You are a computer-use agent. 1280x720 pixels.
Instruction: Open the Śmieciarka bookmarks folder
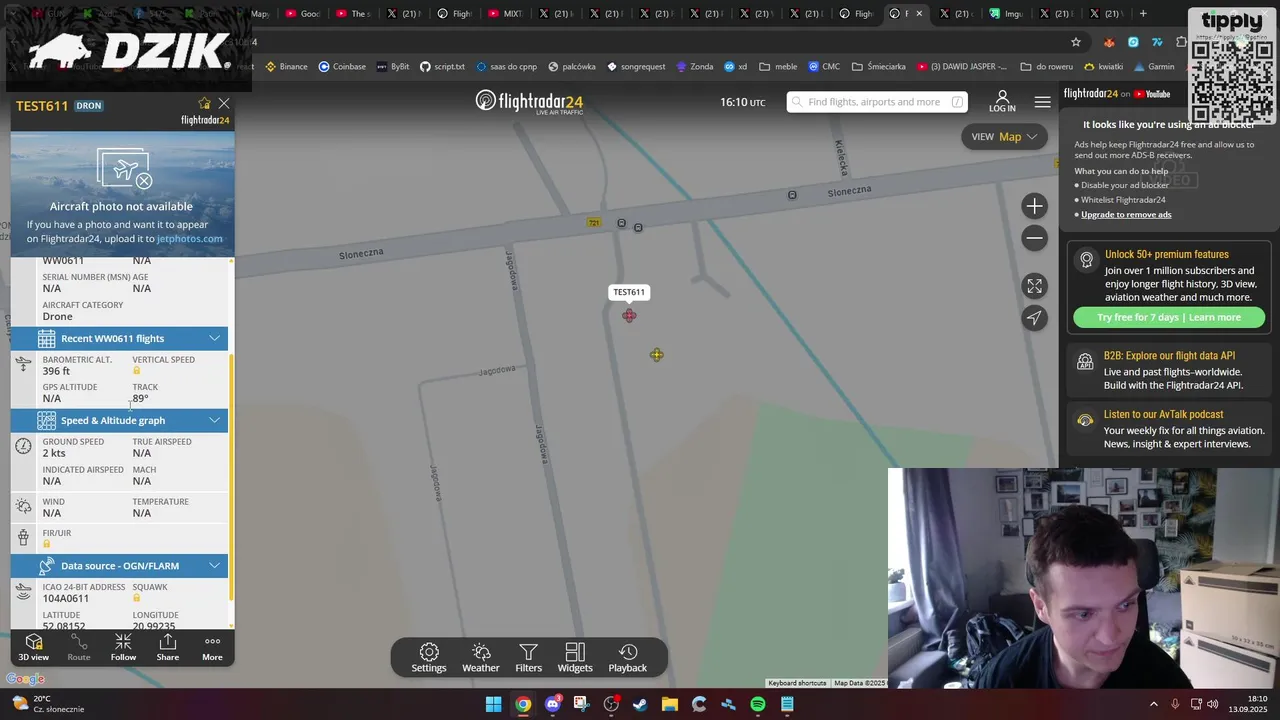tap(878, 67)
